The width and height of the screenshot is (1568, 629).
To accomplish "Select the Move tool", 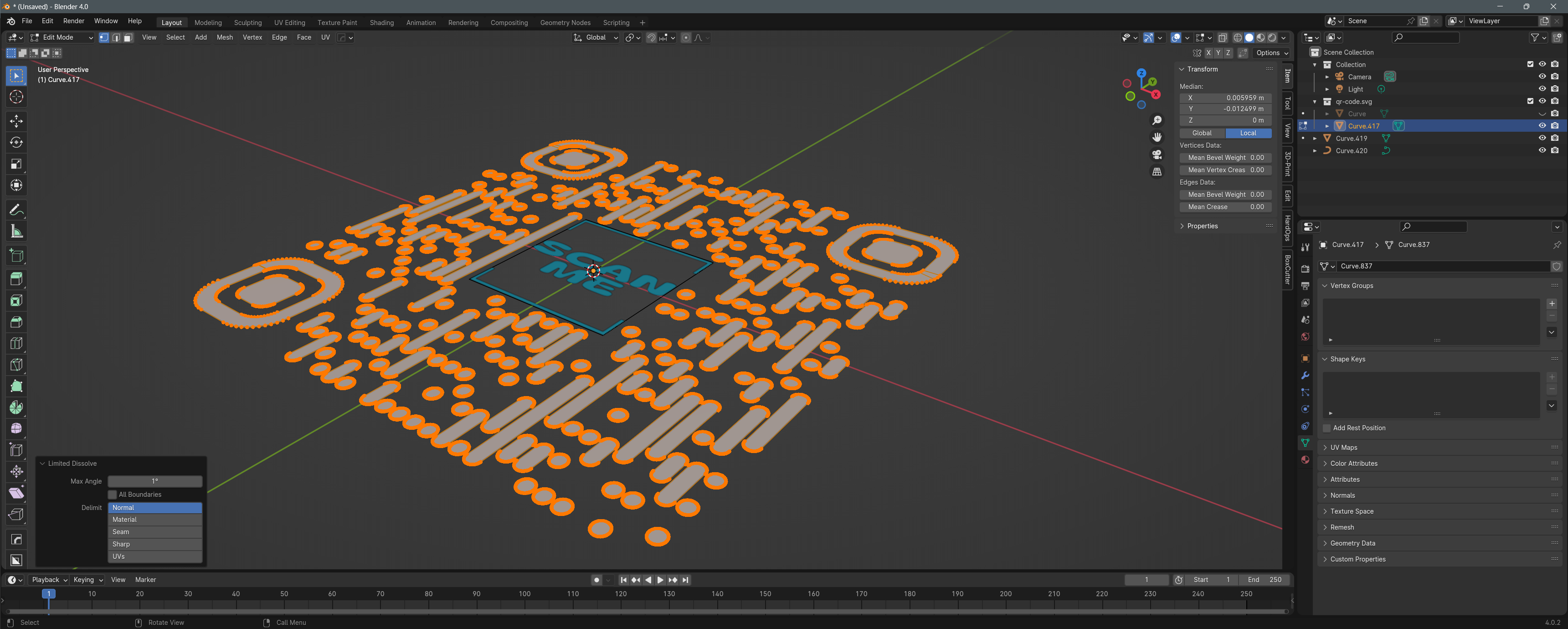I will [x=16, y=121].
